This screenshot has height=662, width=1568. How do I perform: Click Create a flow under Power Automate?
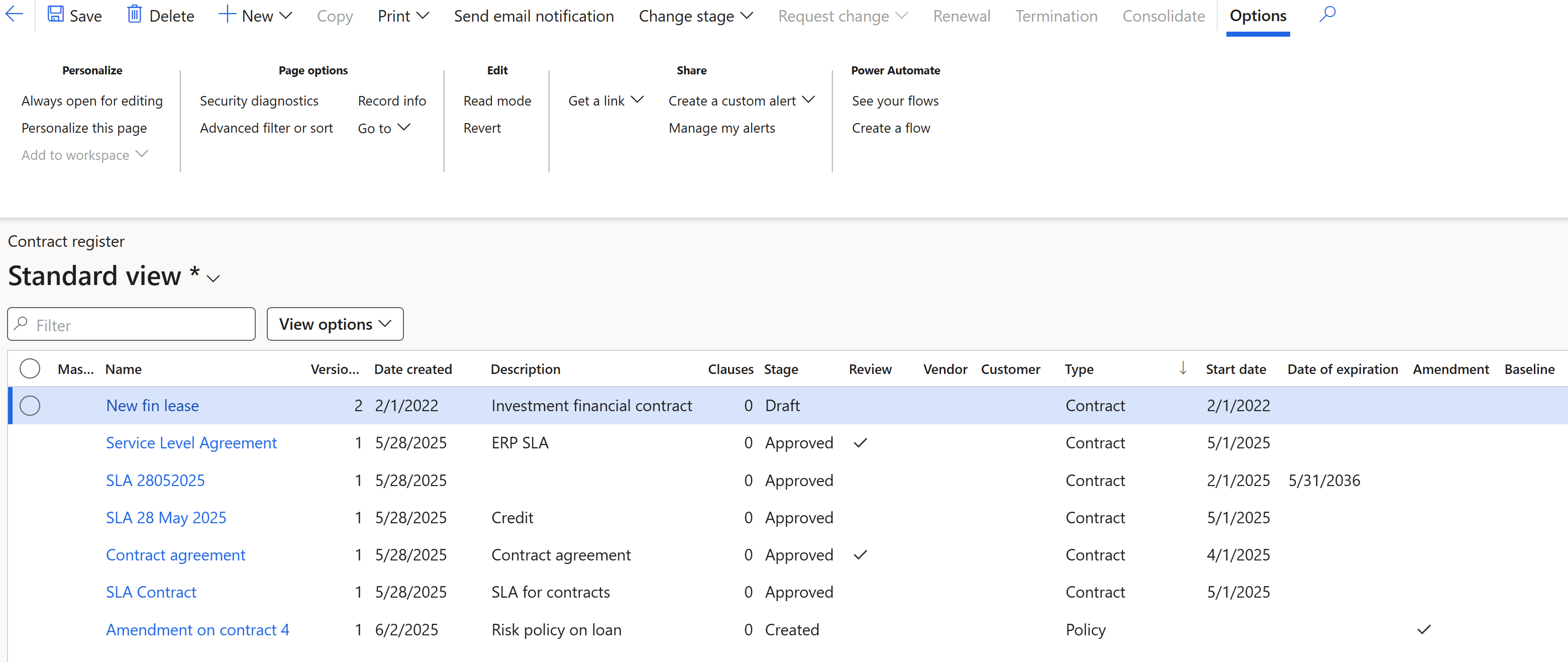(x=891, y=128)
